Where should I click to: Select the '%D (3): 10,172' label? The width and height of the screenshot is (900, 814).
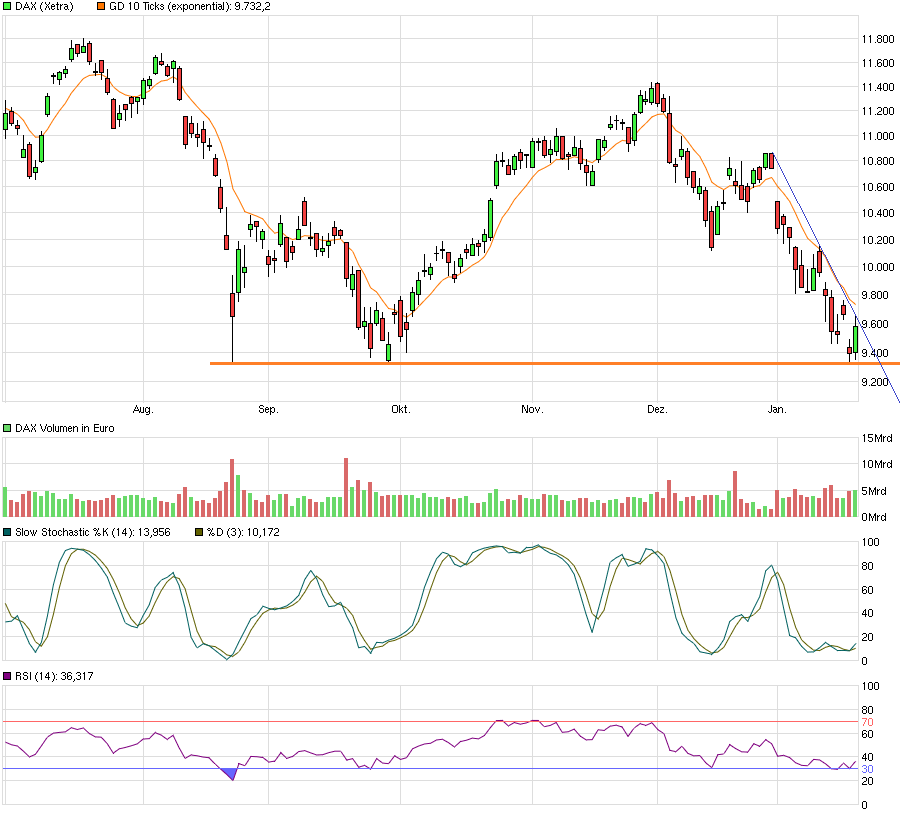pos(243,532)
